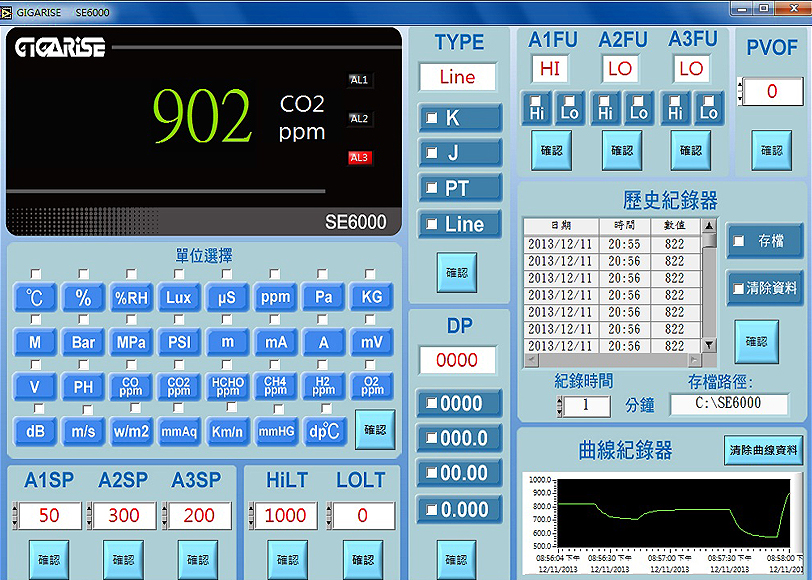Select the mV unit button
The height and width of the screenshot is (580, 812).
[371, 342]
